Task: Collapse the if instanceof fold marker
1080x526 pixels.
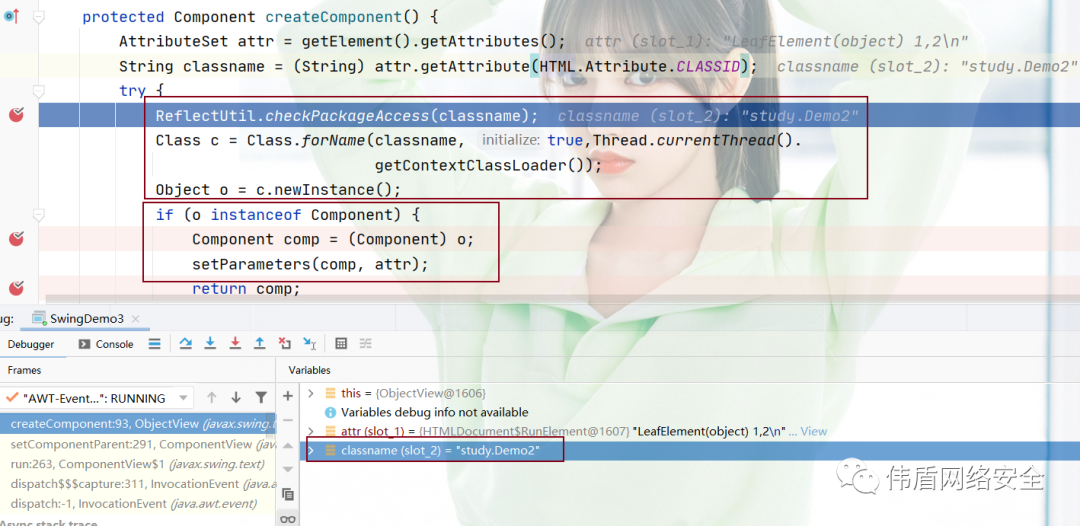Action: [x=39, y=215]
